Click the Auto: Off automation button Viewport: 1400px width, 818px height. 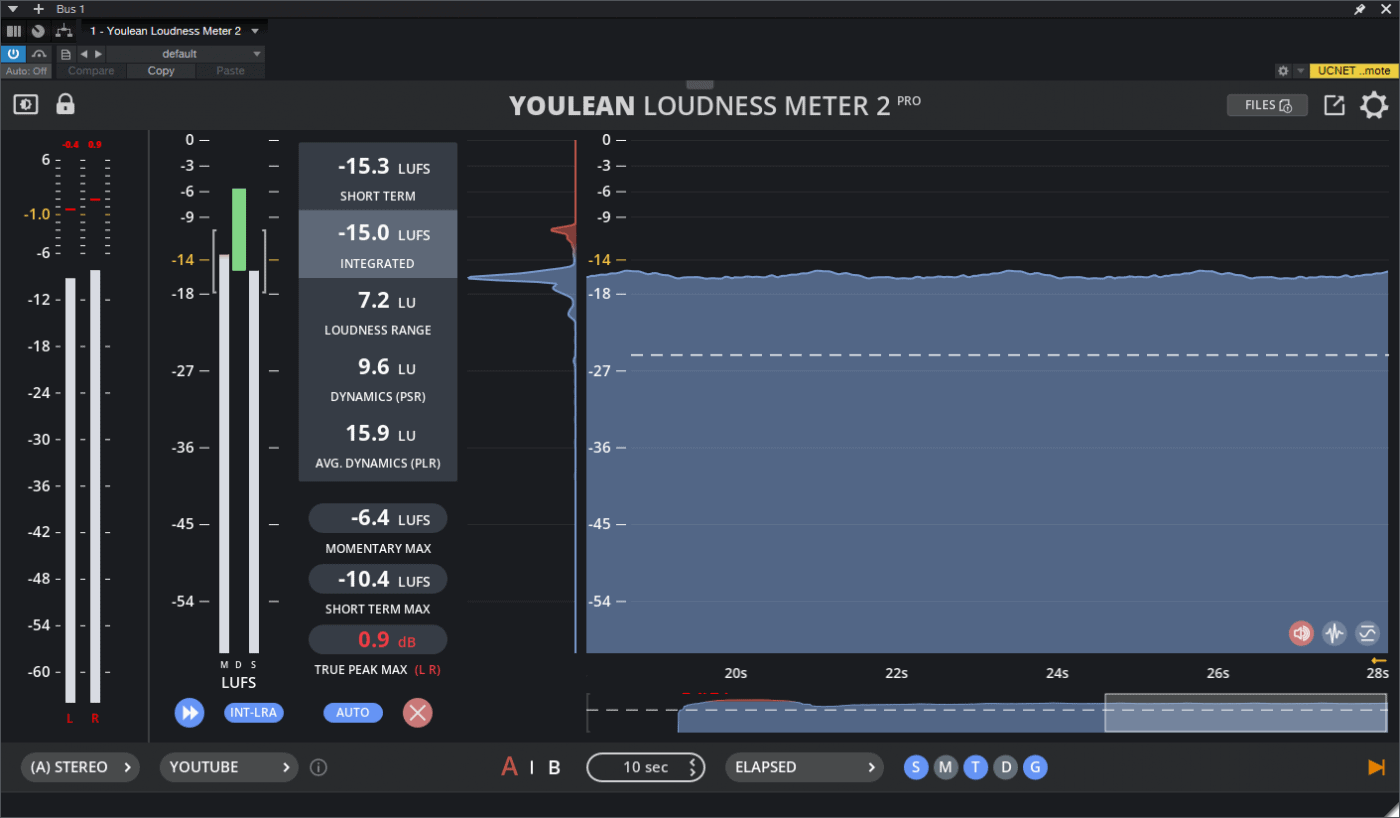pos(26,71)
